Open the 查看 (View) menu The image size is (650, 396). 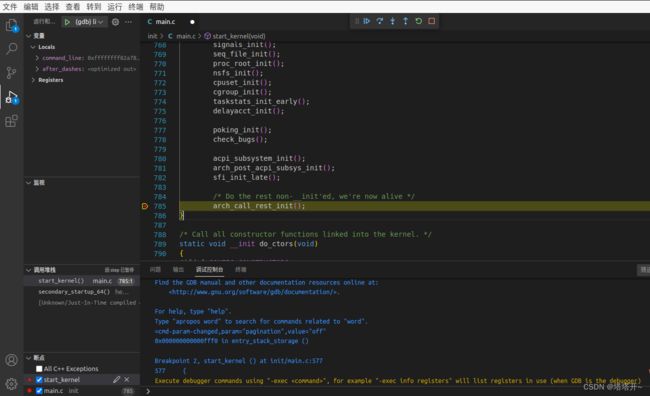tap(73, 7)
